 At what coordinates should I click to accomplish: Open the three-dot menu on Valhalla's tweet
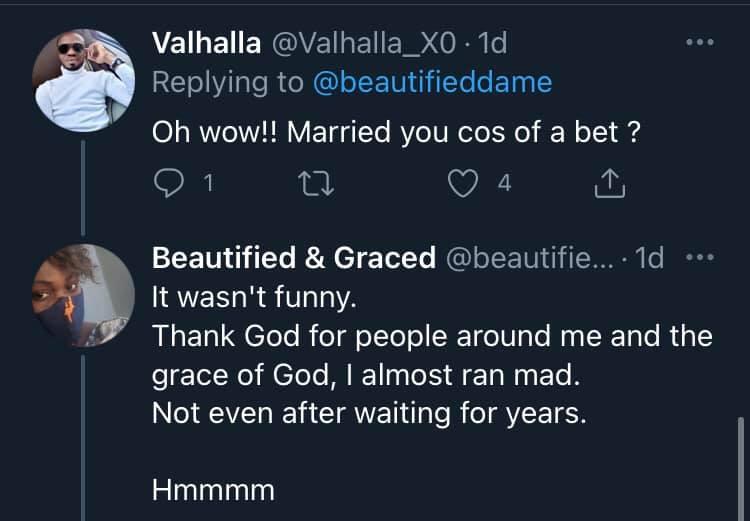(699, 43)
